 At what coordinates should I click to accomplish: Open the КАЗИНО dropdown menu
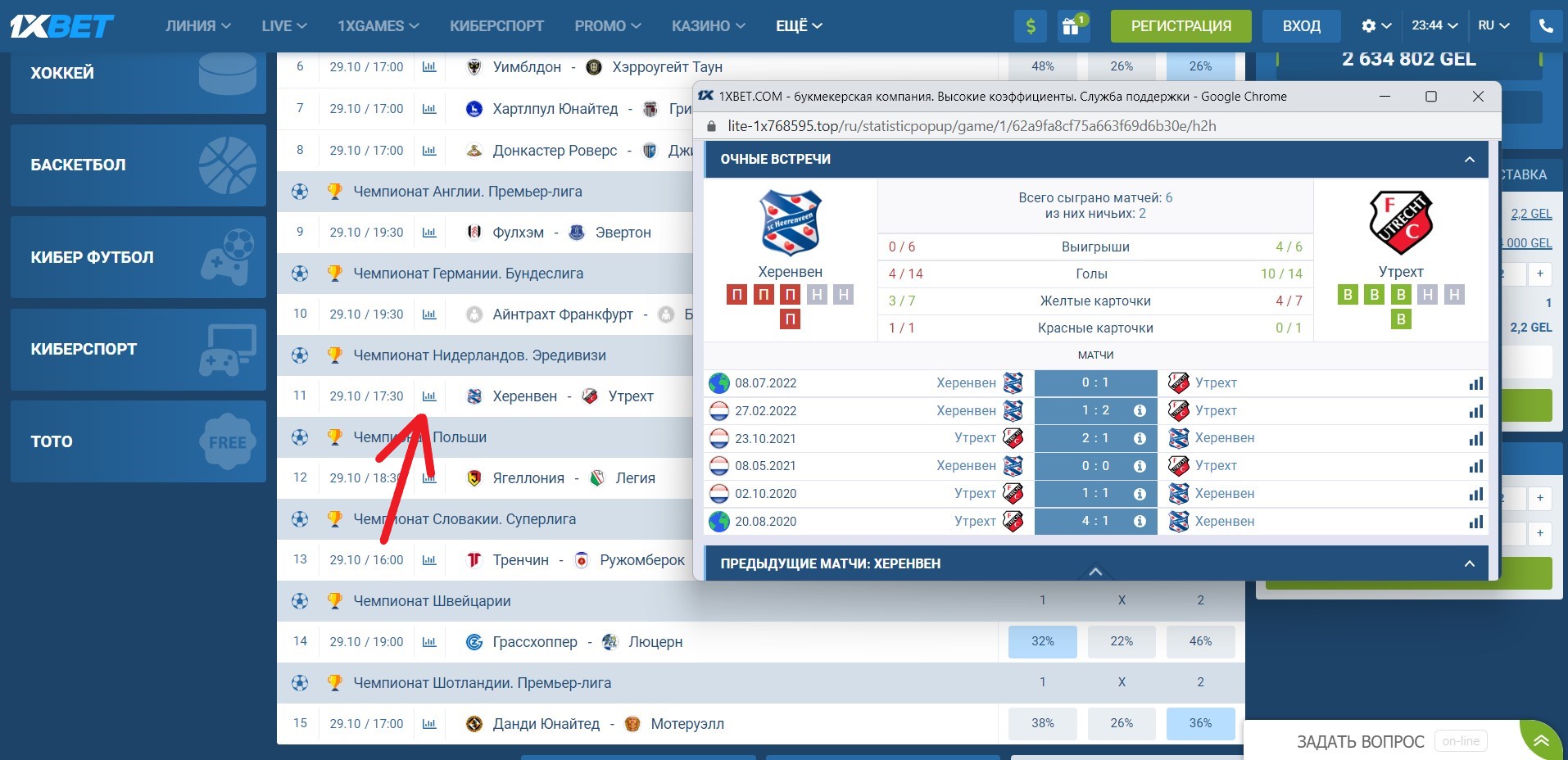coord(709,26)
